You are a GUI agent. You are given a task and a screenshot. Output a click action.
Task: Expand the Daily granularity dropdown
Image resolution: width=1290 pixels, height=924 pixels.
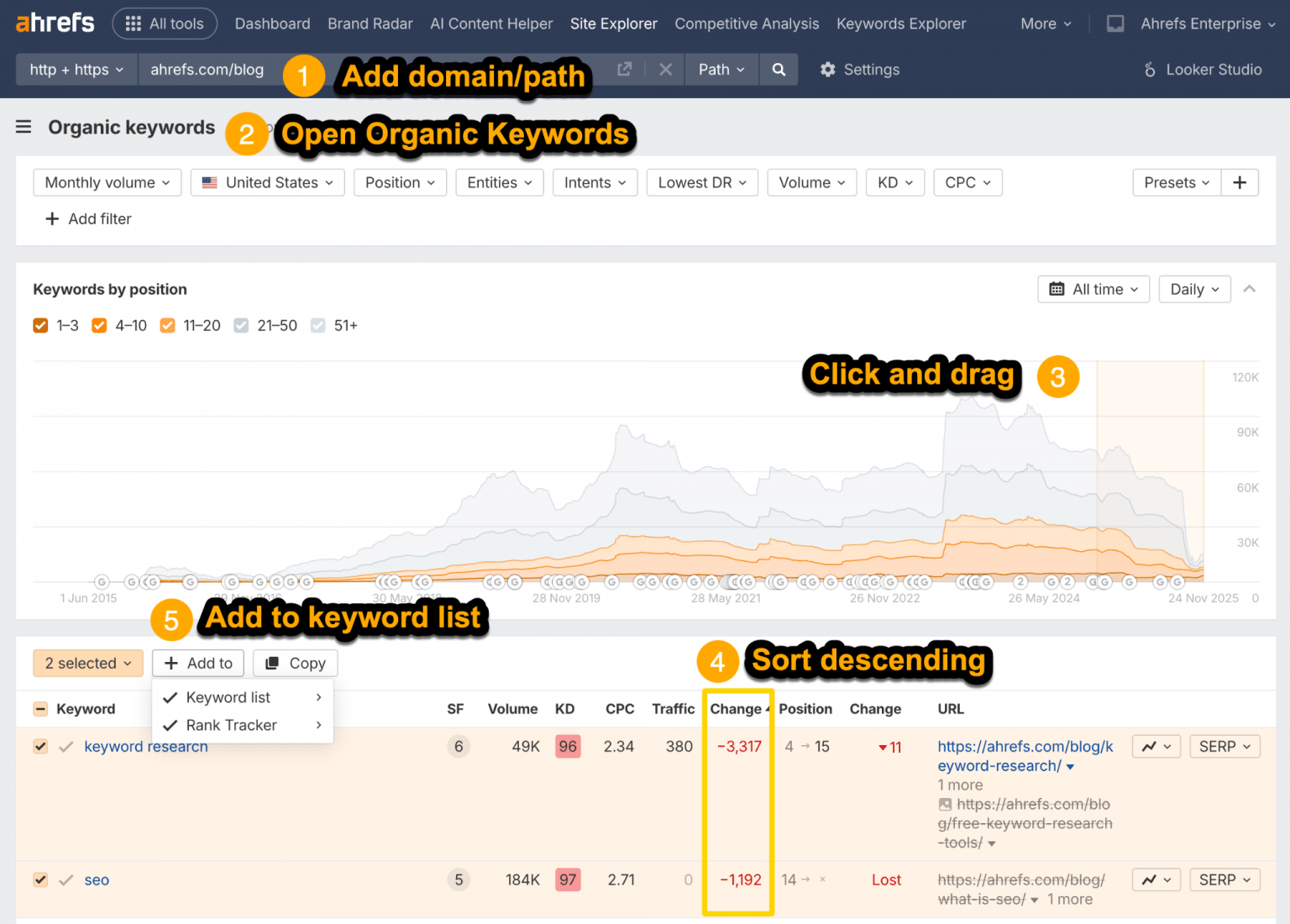pos(1194,289)
